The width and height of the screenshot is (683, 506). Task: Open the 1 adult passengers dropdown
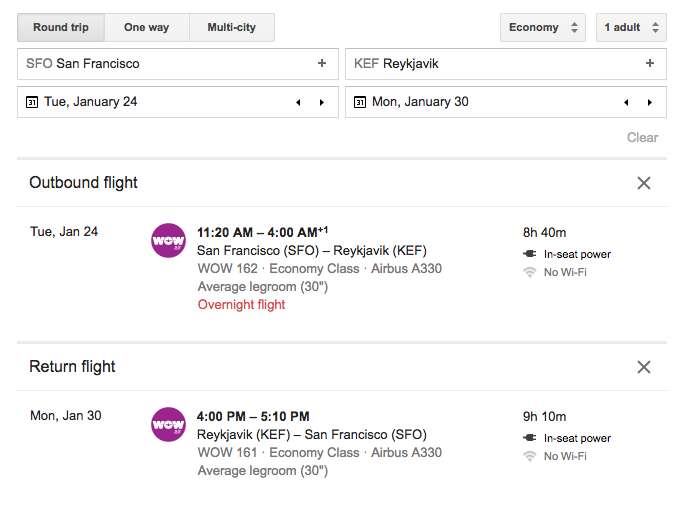pyautogui.click(x=631, y=27)
